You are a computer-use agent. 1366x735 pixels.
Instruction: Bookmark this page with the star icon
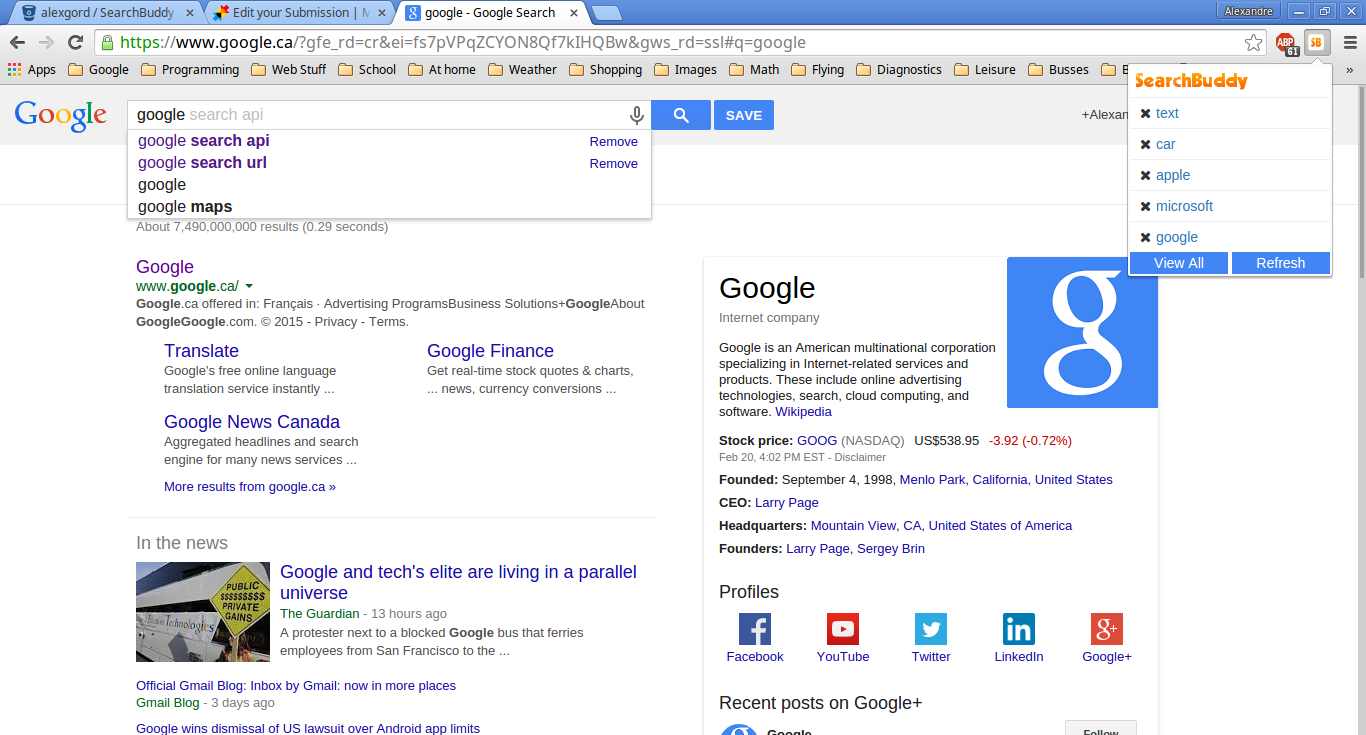[1253, 42]
